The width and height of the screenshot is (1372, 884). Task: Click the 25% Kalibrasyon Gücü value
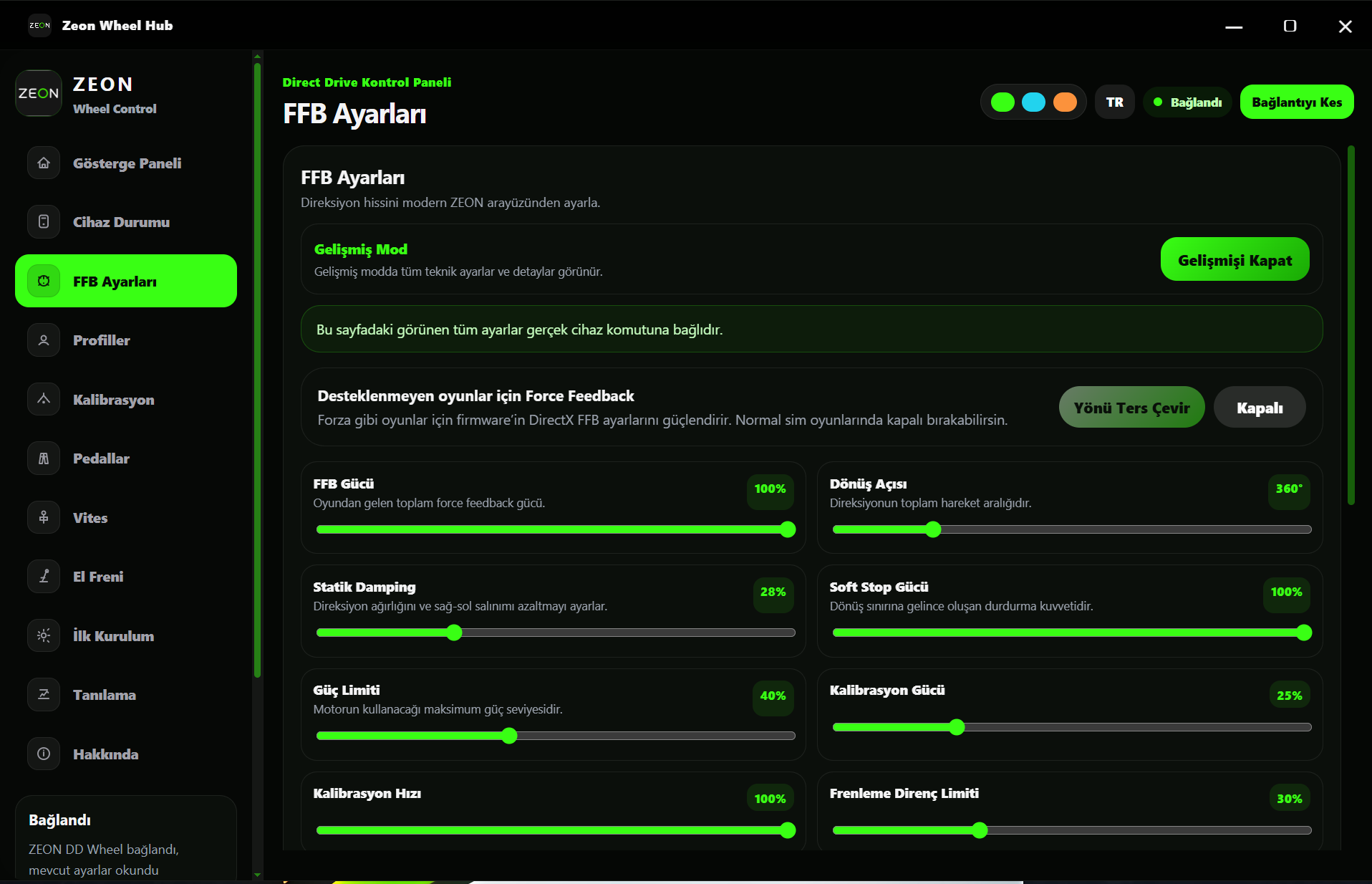tap(1289, 696)
